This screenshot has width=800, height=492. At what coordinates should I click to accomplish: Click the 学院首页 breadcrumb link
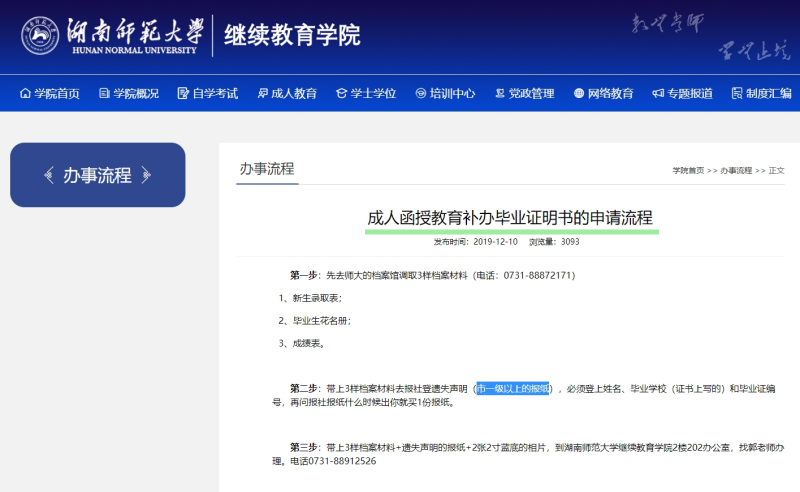click(688, 170)
